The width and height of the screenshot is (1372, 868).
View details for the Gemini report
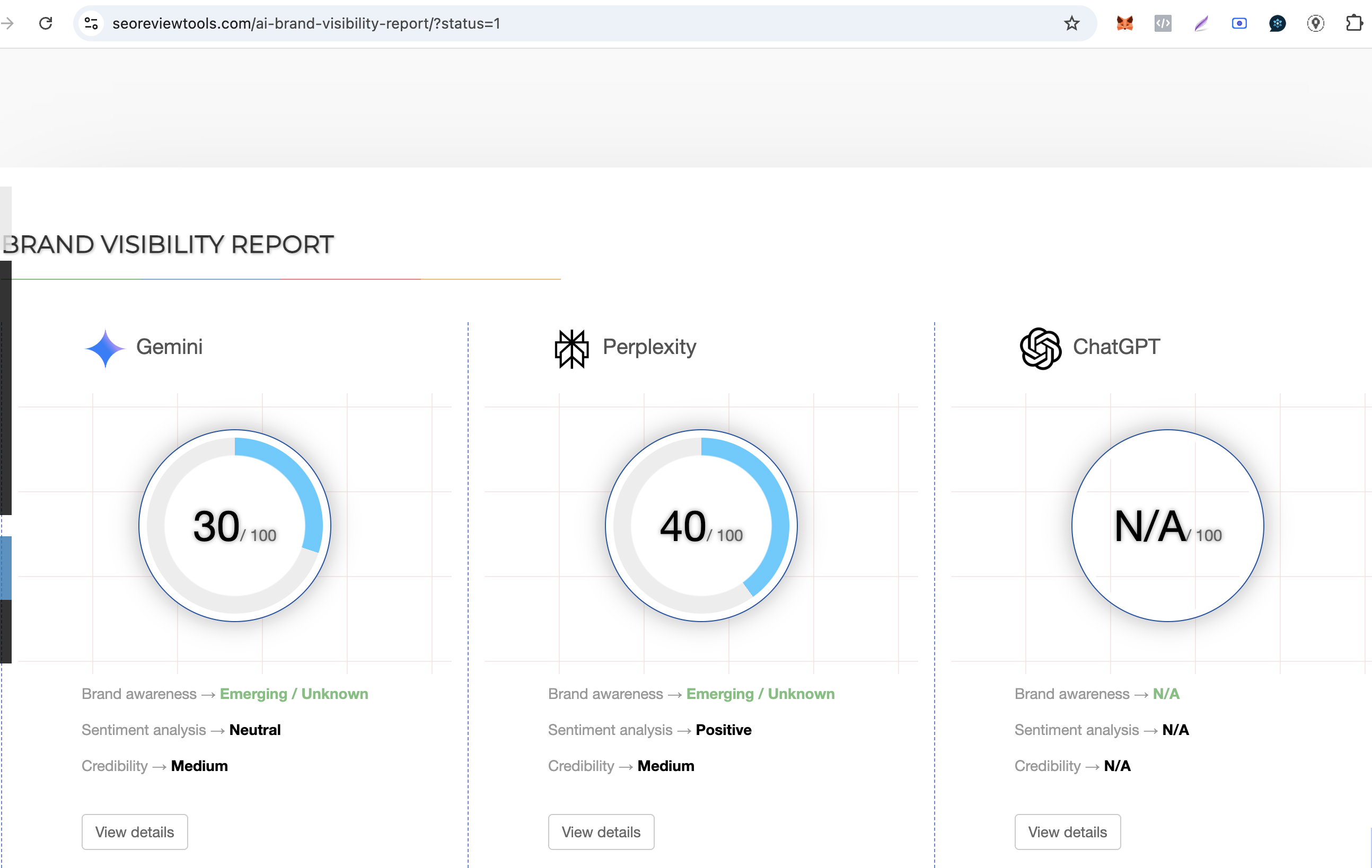[x=135, y=831]
